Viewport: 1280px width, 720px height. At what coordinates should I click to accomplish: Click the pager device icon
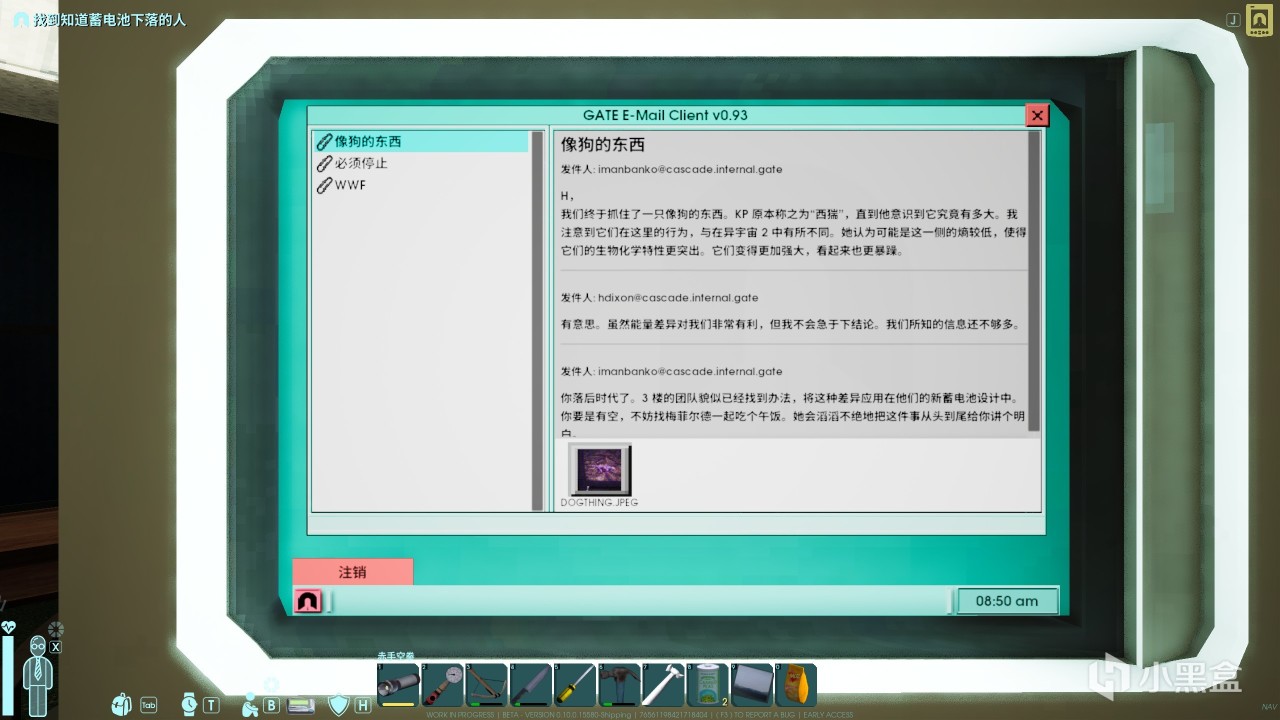[x=301, y=705]
